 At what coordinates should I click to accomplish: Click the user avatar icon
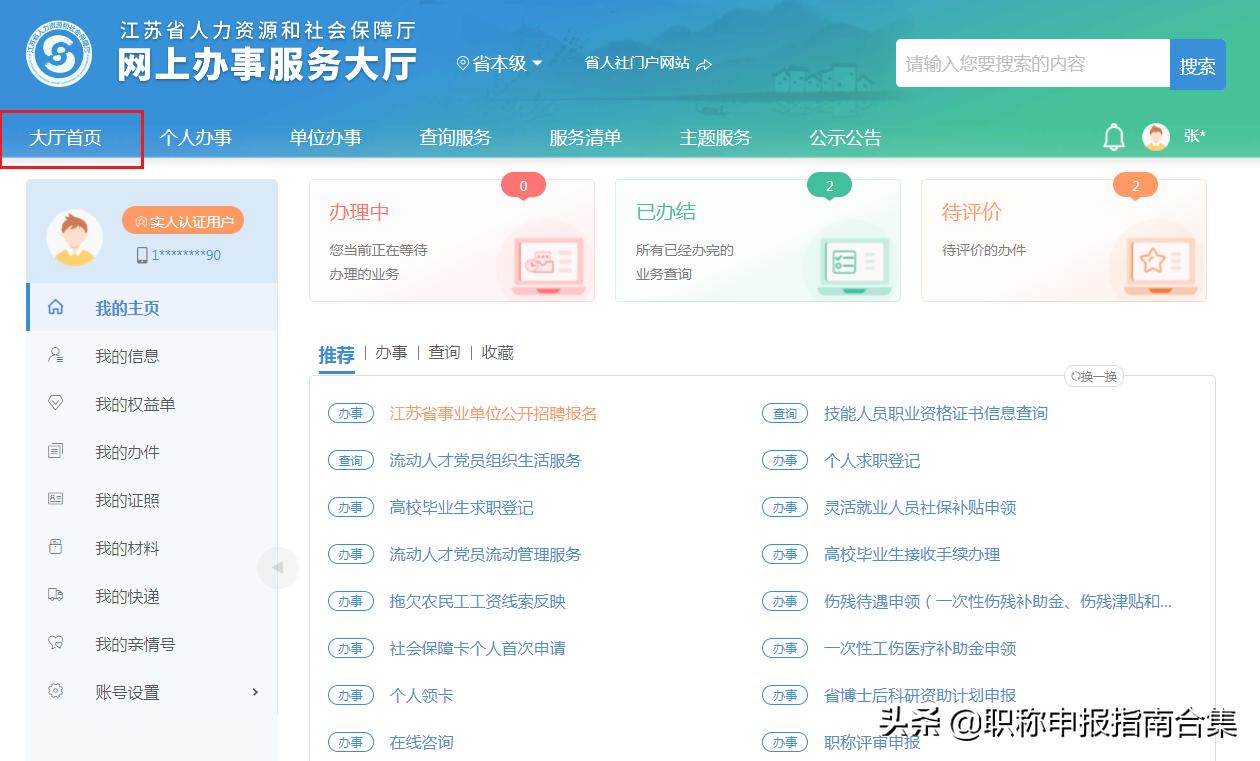pyautogui.click(x=1155, y=137)
